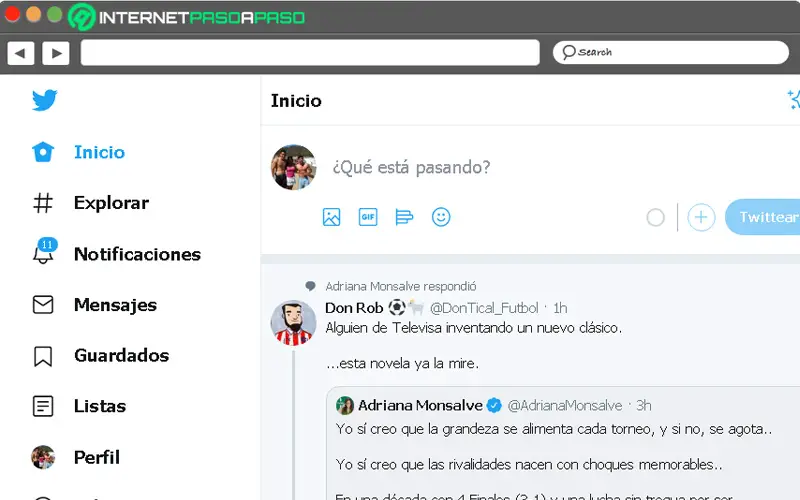The image size is (800, 500).
Task: Click the browser Search box
Action: 670,53
